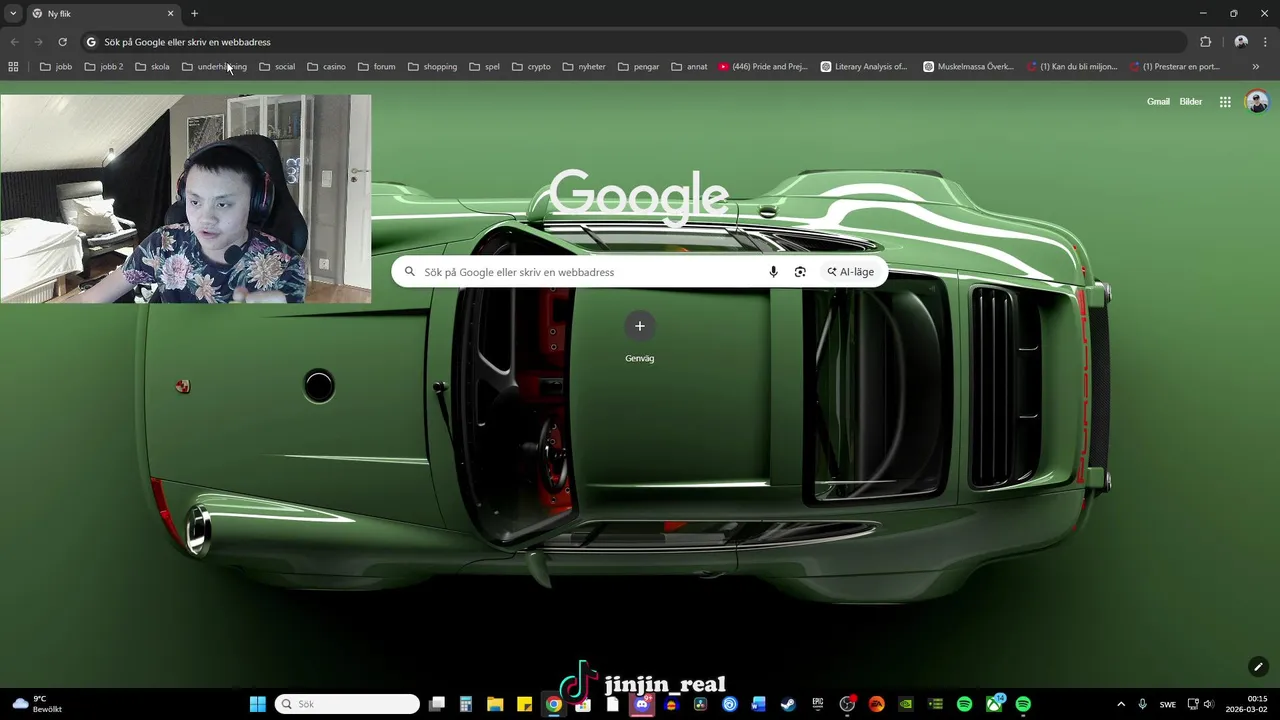Open a new tab with plus icon
This screenshot has height=720, width=1280.
pyautogui.click(x=194, y=13)
